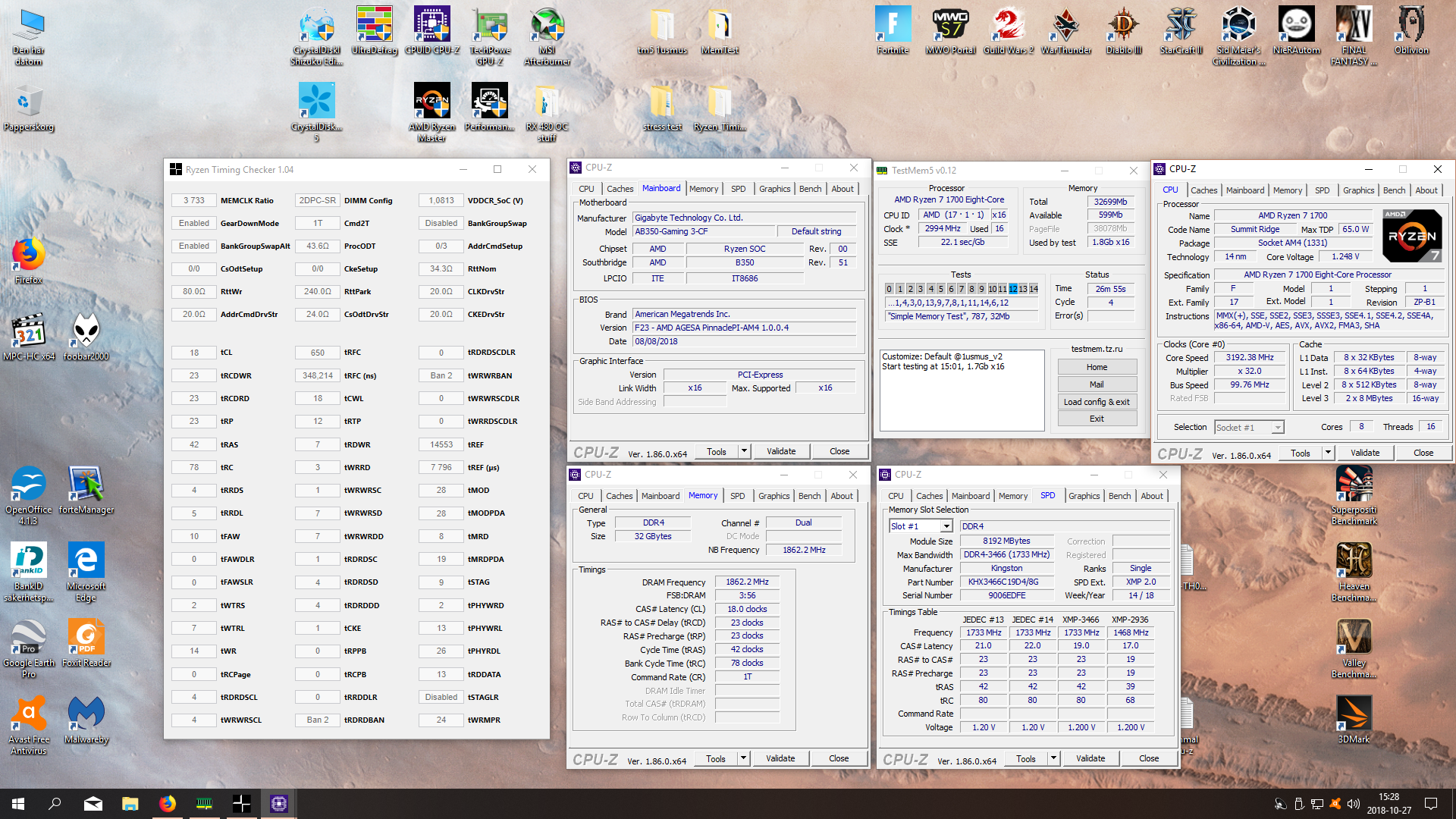Click the DRAM Frequency field 1862.2 MHz
Viewport: 1456px width, 819px height.
click(747, 582)
